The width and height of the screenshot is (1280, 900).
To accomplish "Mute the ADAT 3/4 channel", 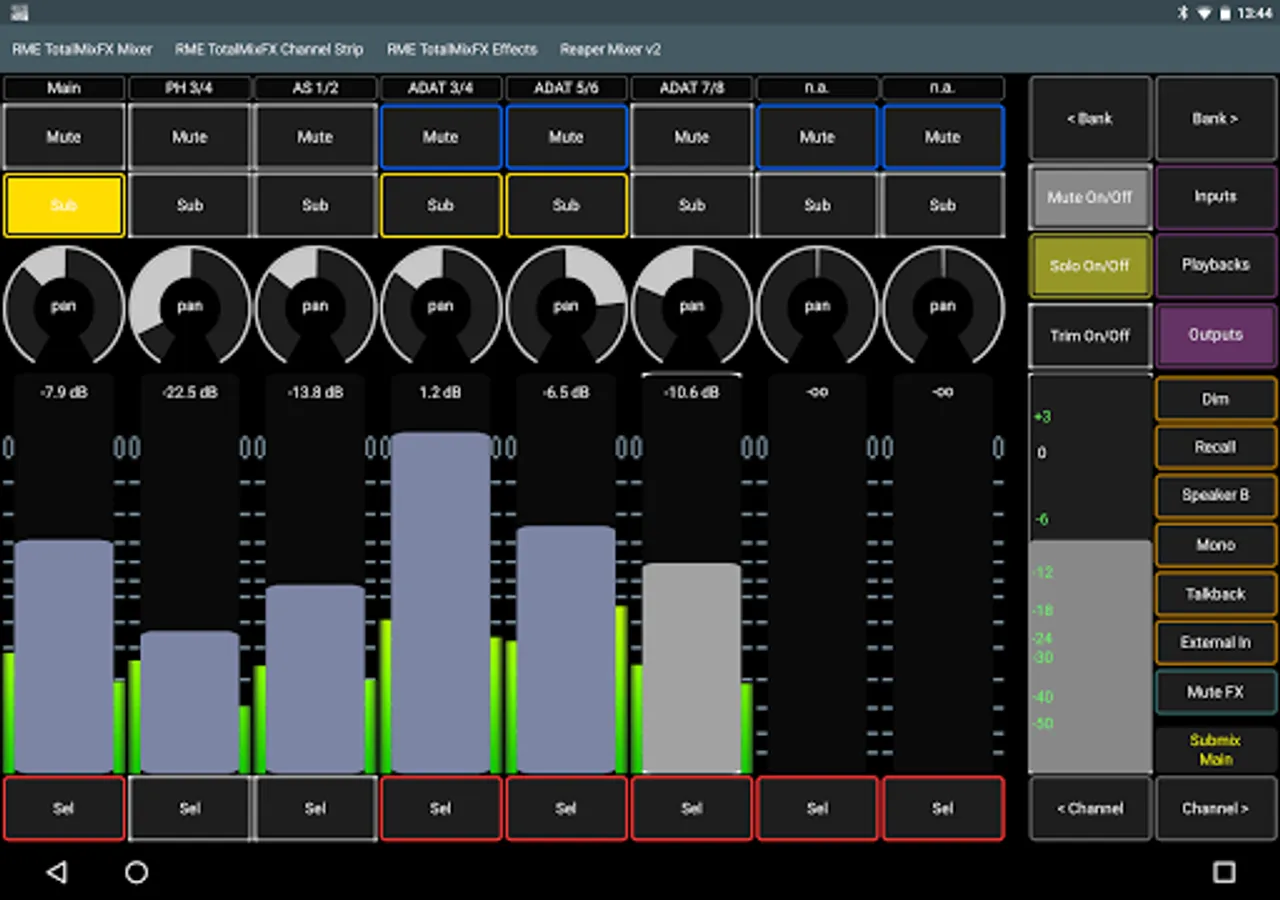I will [440, 137].
